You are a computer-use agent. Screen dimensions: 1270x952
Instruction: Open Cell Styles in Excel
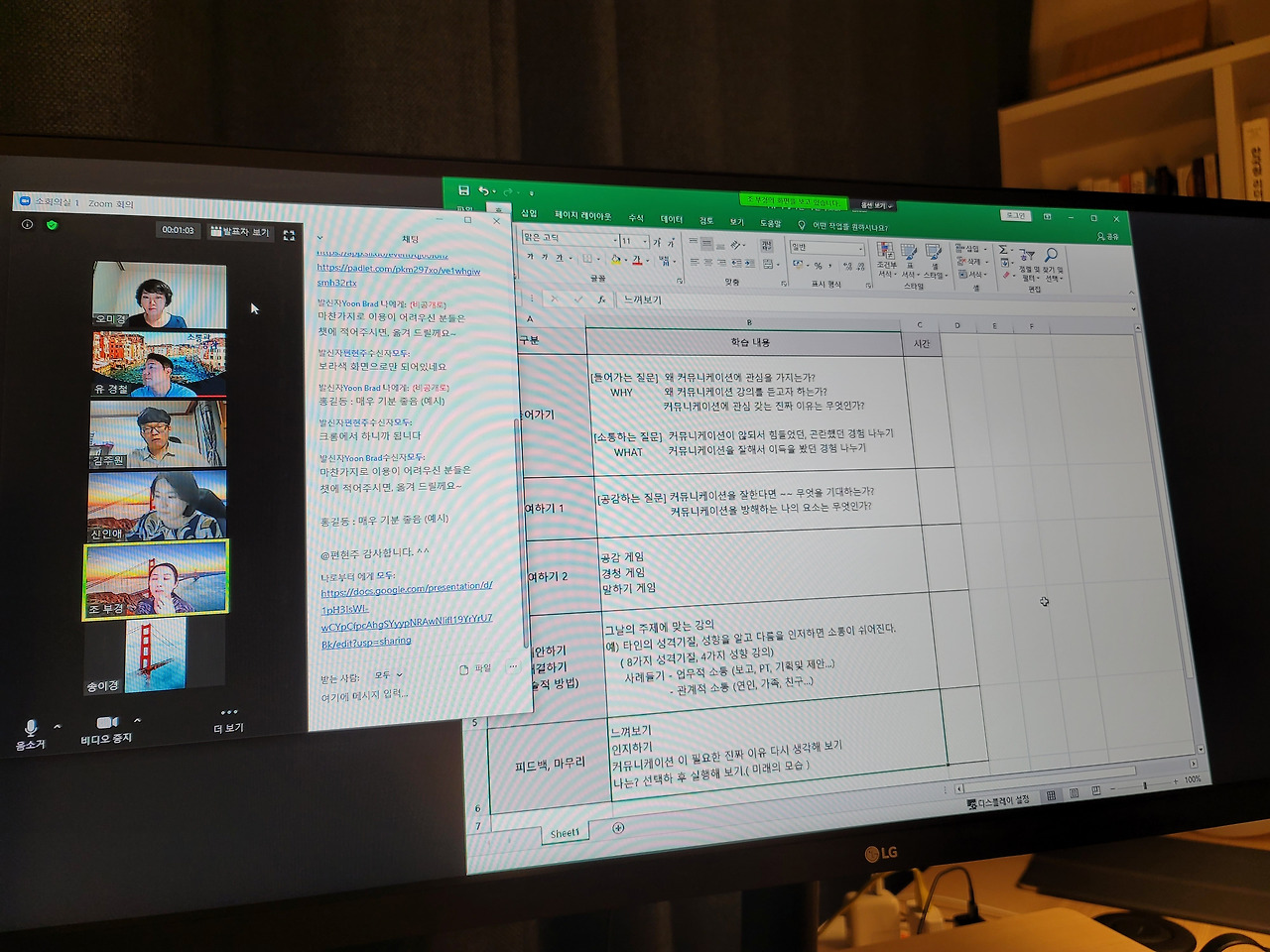click(x=934, y=262)
